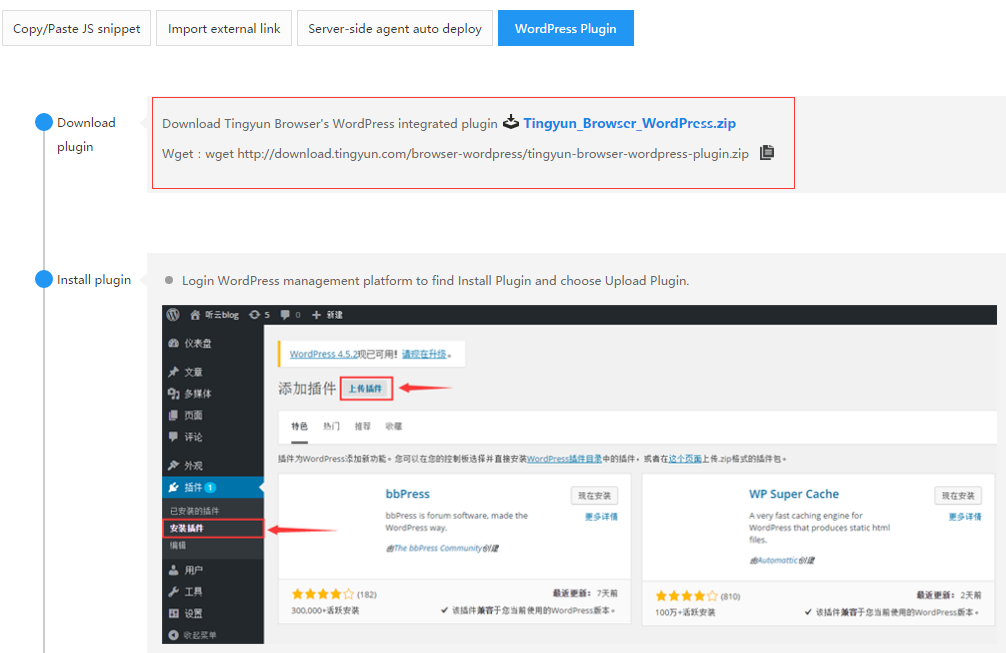Click the download icon beside Tingyun_Browser_WordPress.zip
Screen dimensions: 1006x653
[x=510, y=123]
